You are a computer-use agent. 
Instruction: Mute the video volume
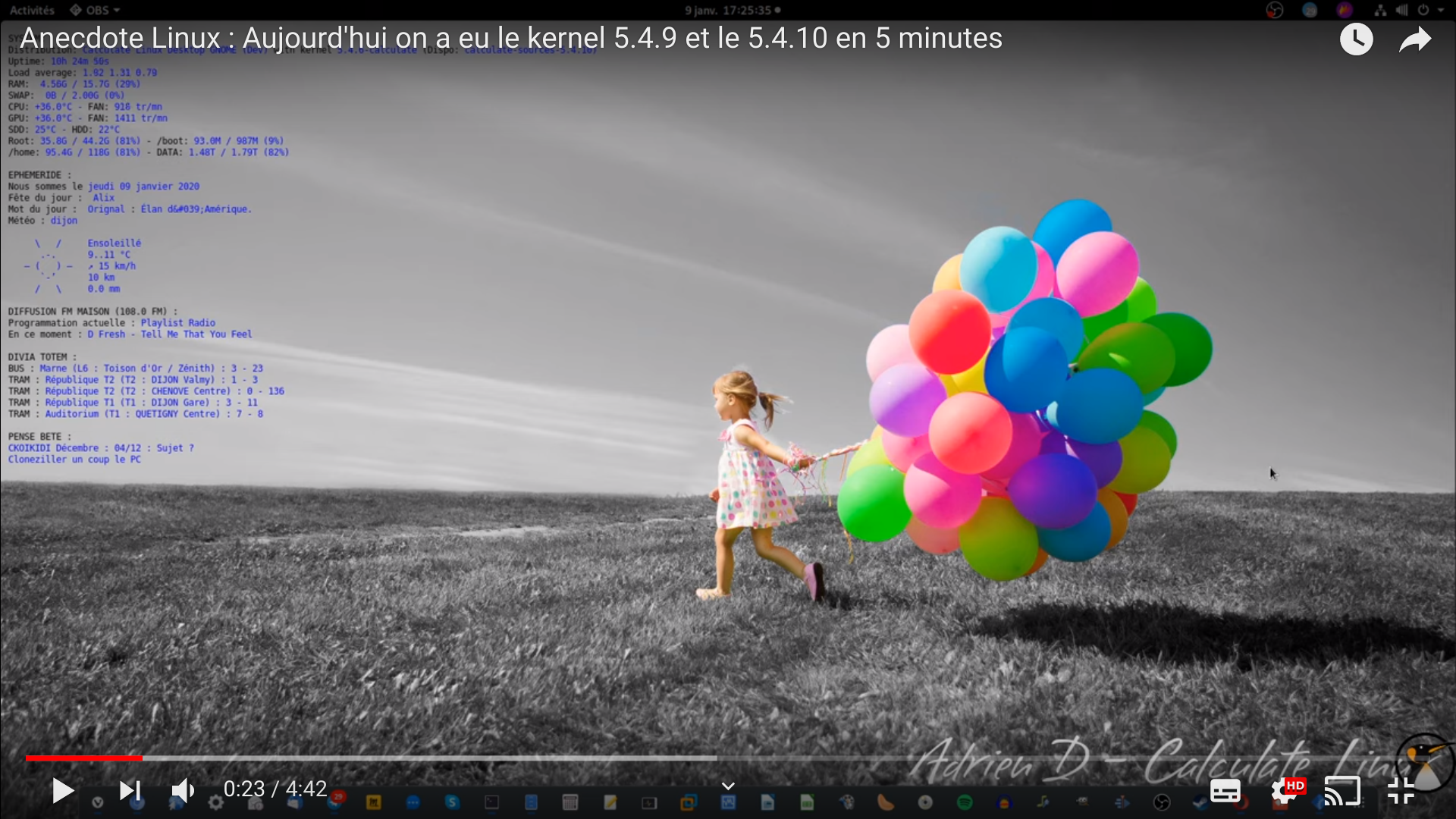(183, 791)
